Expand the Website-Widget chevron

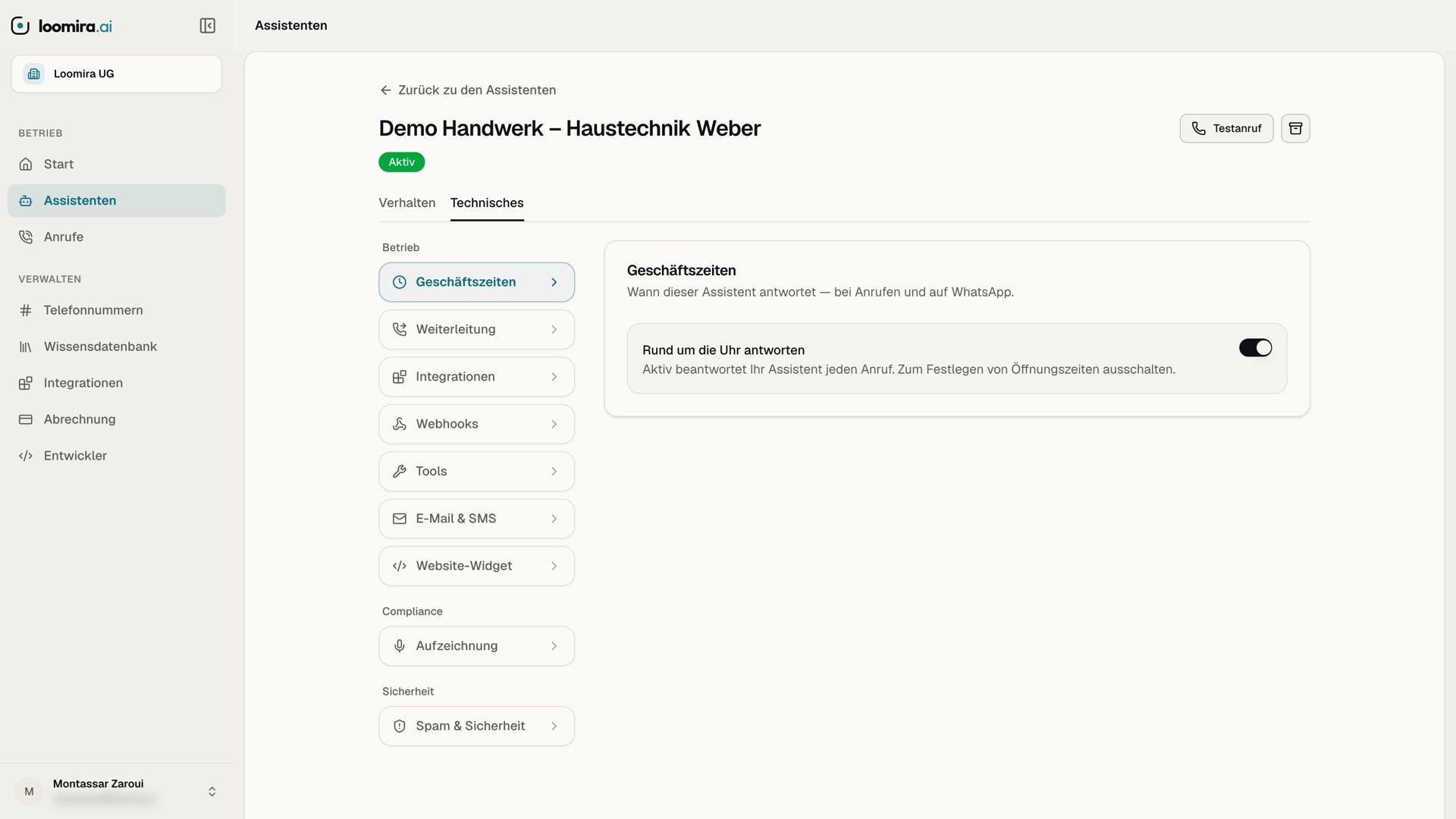click(x=554, y=566)
